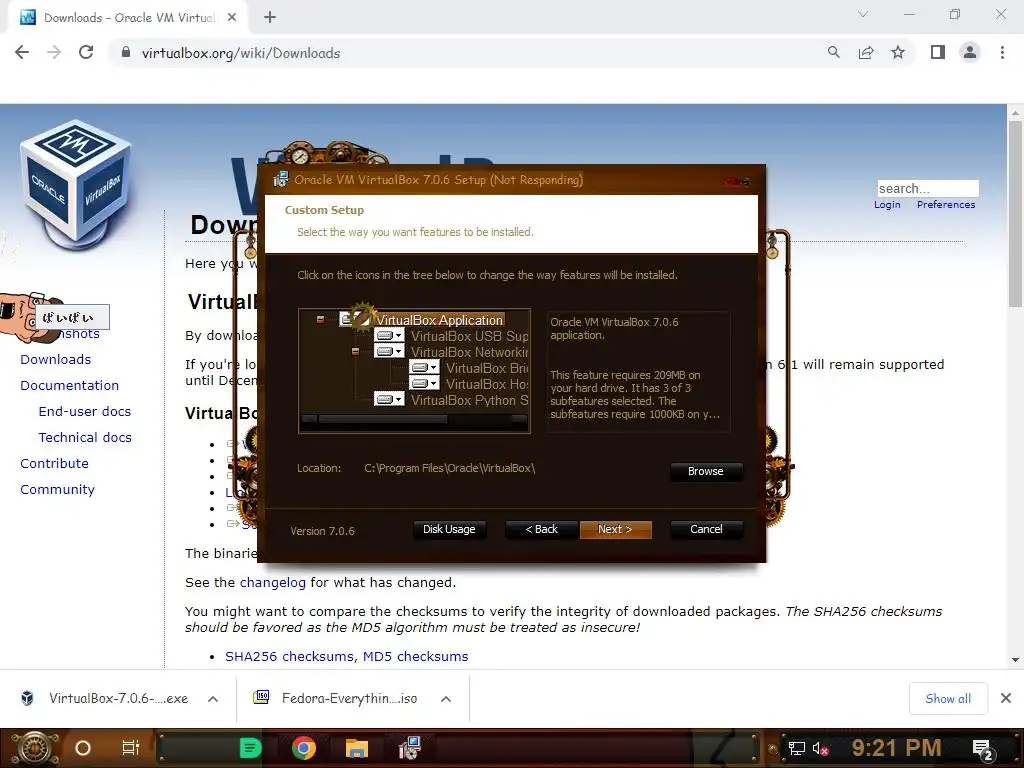1024x768 pixels.
Task: Open File Explorer from taskbar
Action: point(357,748)
